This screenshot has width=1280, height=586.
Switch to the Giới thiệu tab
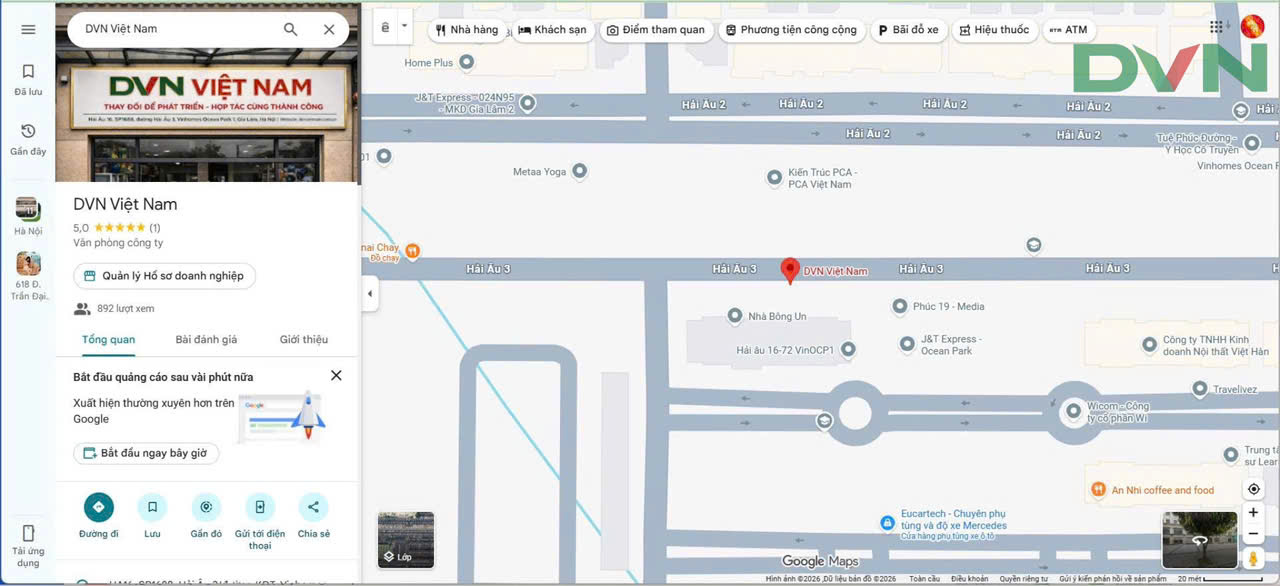pos(304,339)
